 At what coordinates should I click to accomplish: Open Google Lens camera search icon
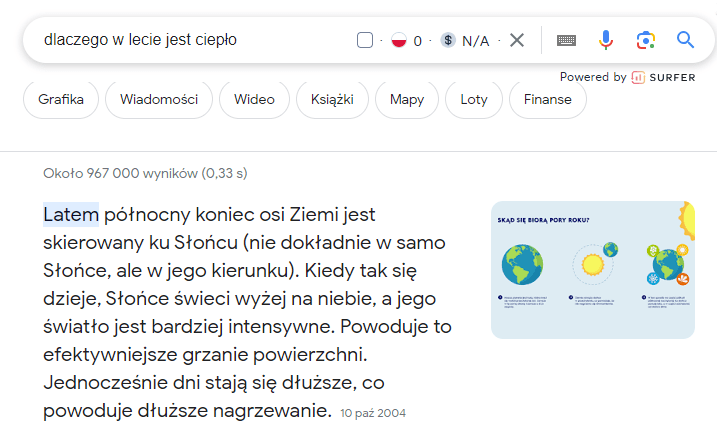tap(646, 40)
